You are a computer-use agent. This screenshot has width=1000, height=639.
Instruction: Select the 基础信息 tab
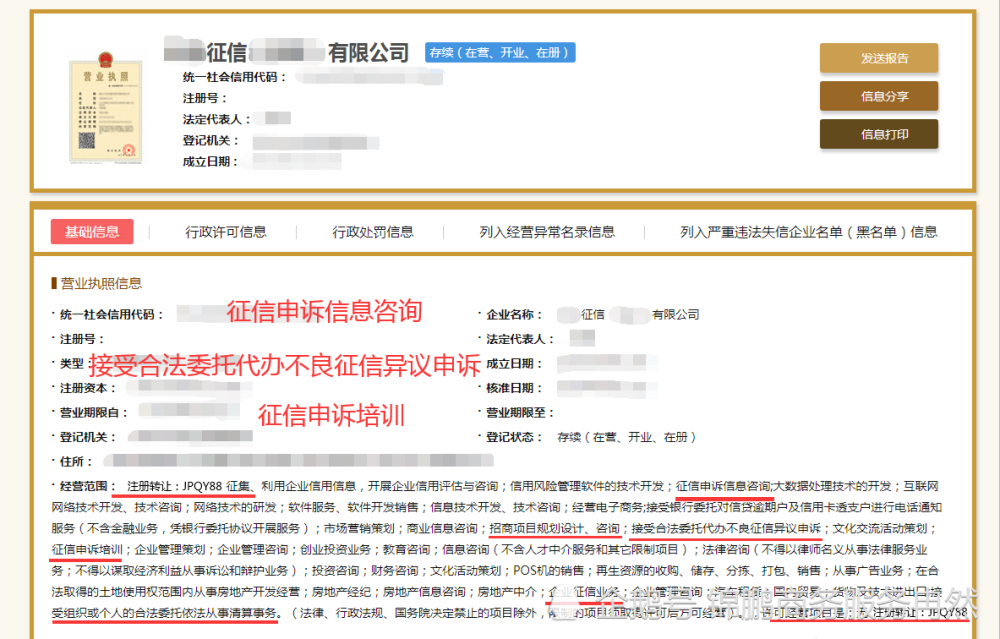pyautogui.click(x=92, y=231)
